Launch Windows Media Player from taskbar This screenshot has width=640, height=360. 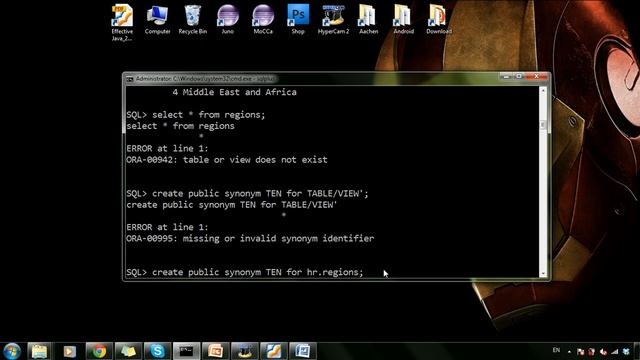tap(69, 351)
